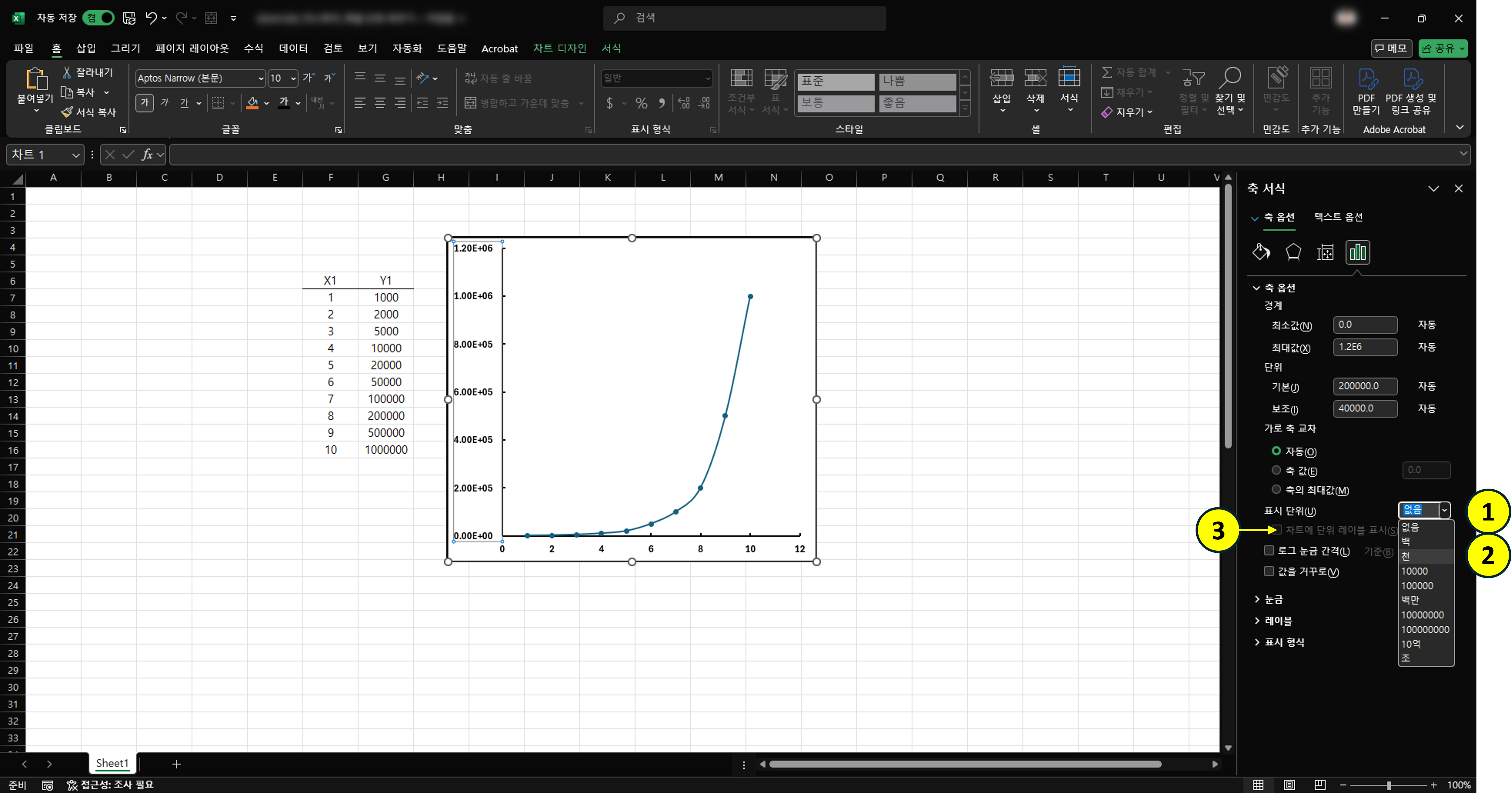The height and width of the screenshot is (793, 1512).
Task: Click the Cut scissors icon
Action: pos(67,72)
